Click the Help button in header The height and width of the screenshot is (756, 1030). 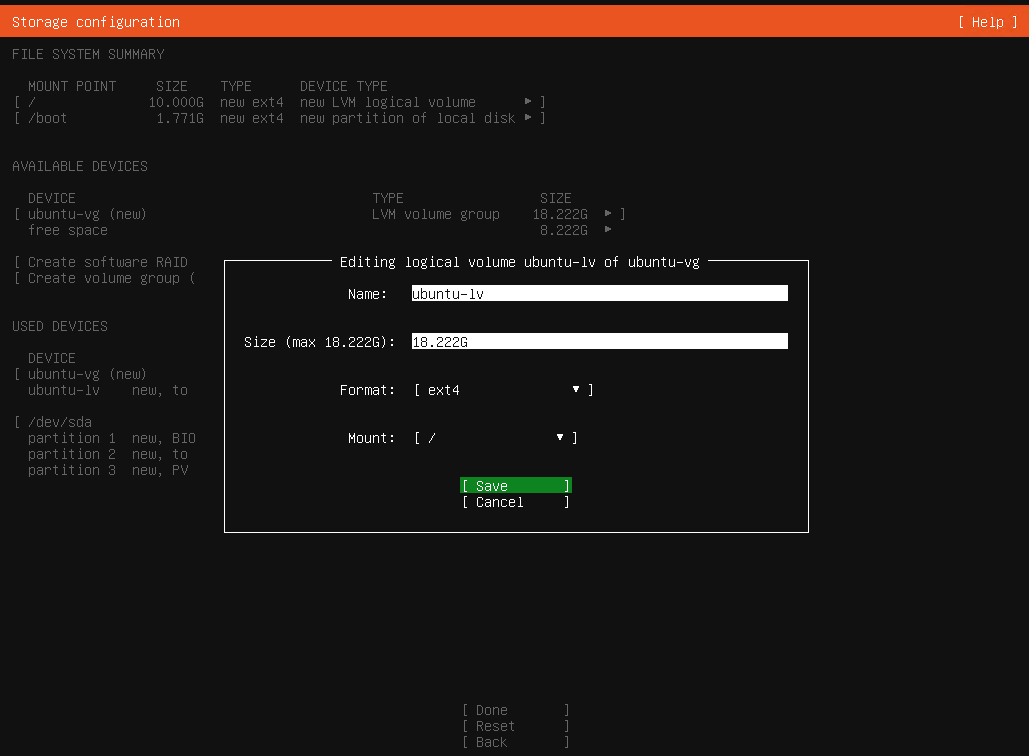[987, 22]
